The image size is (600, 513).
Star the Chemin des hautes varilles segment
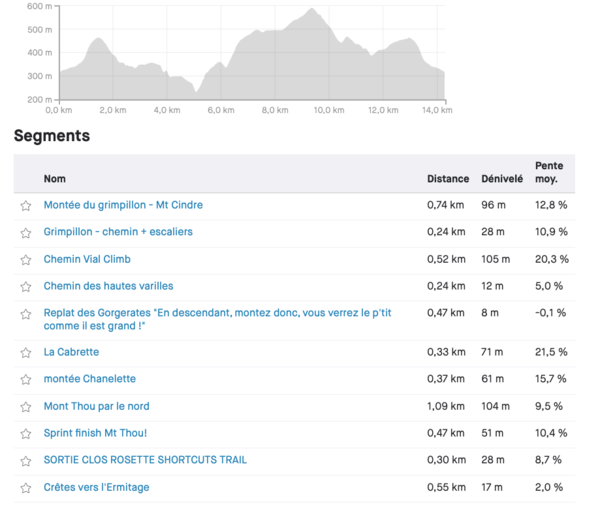click(26, 287)
